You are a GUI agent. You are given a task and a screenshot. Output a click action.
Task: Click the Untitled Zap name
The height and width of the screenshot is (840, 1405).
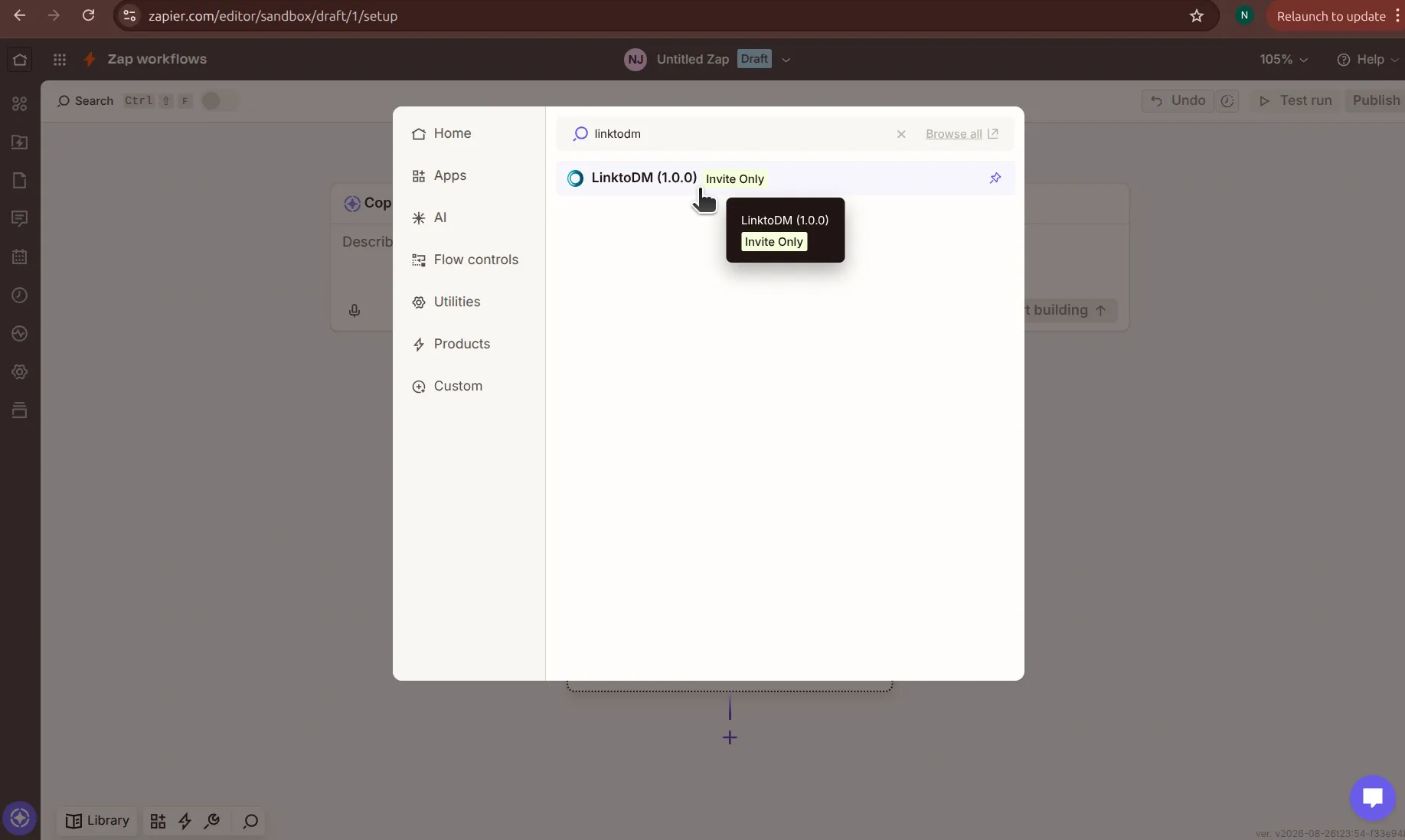(x=693, y=59)
